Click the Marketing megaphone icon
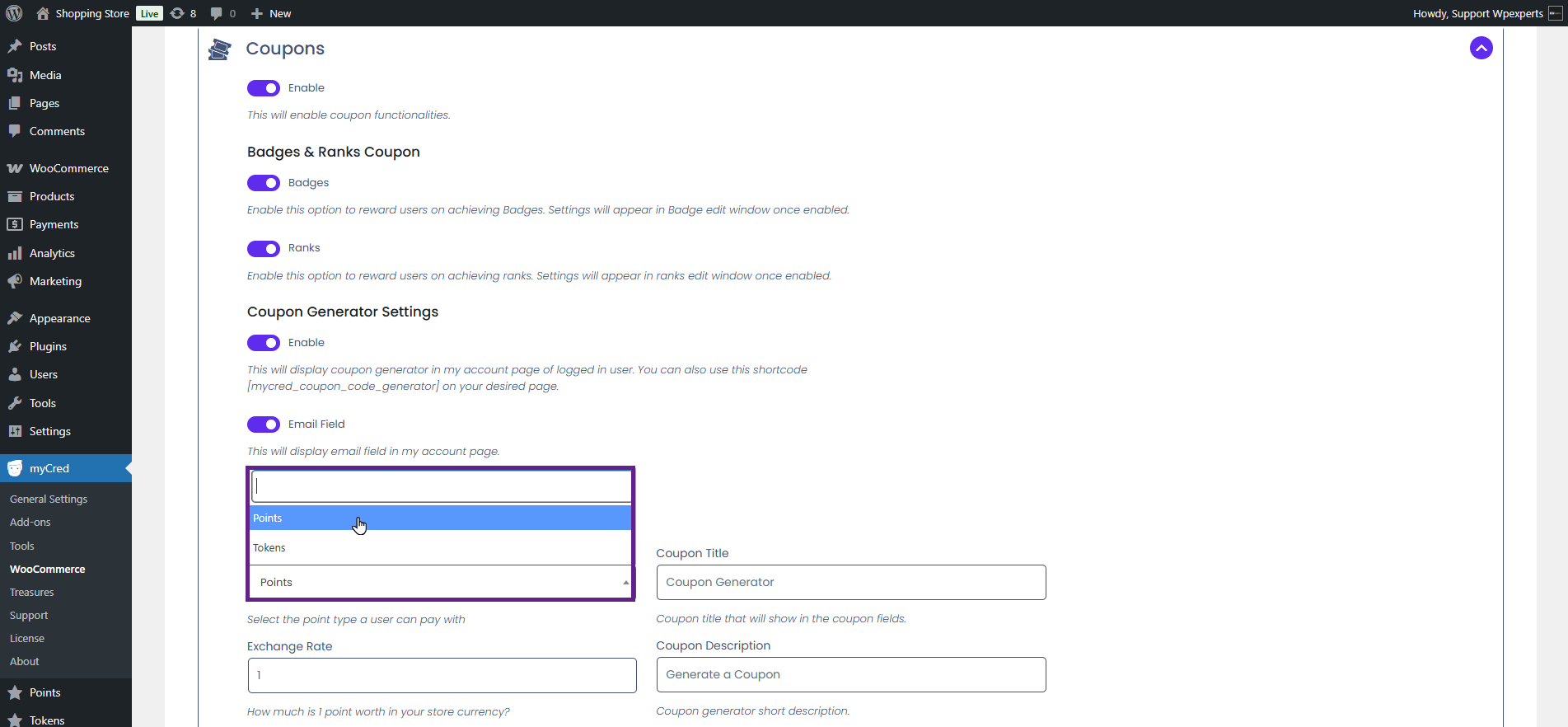Screen dimensions: 1568x727 [15, 281]
